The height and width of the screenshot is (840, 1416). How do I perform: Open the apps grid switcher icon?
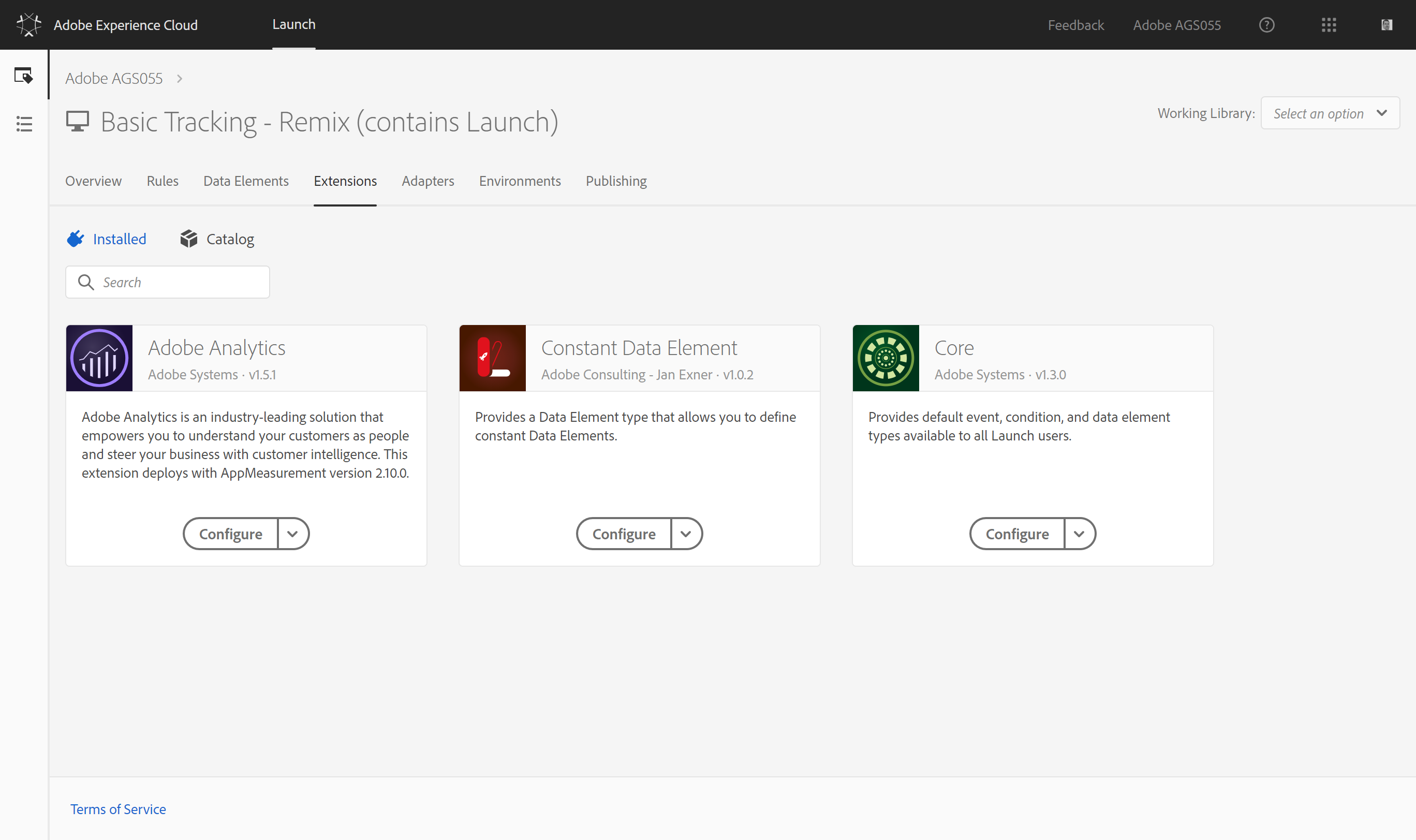pos(1329,25)
